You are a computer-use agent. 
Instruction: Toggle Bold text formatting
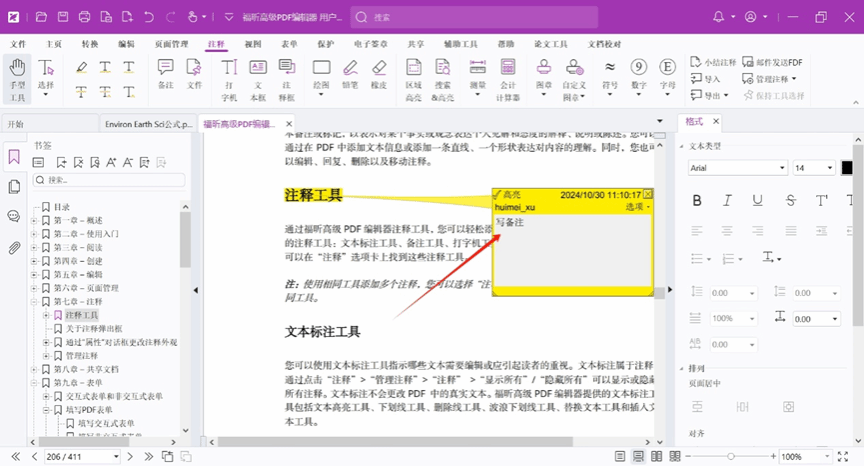tap(697, 201)
